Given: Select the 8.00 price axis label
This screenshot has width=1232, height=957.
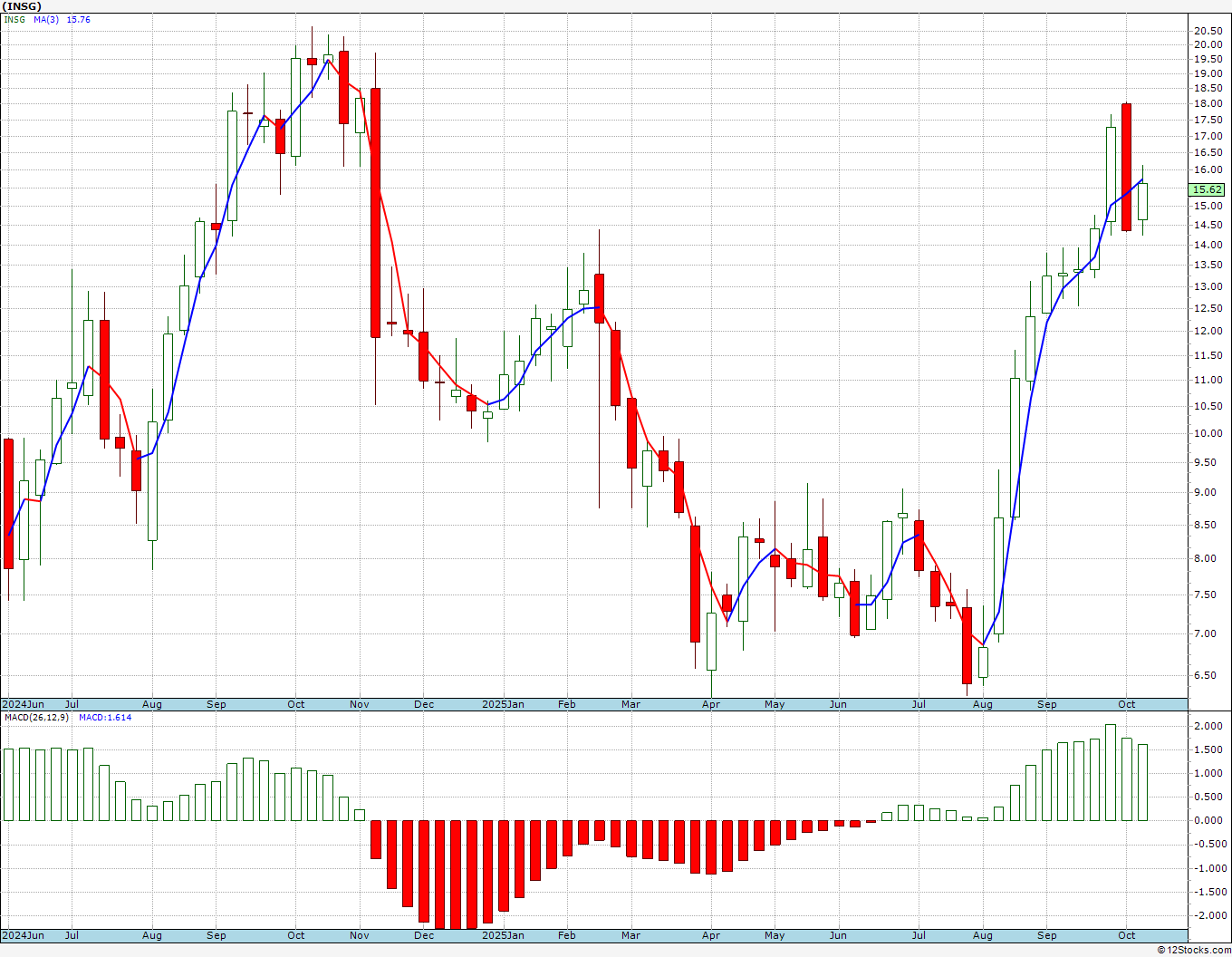Looking at the screenshot, I should 1208,558.
